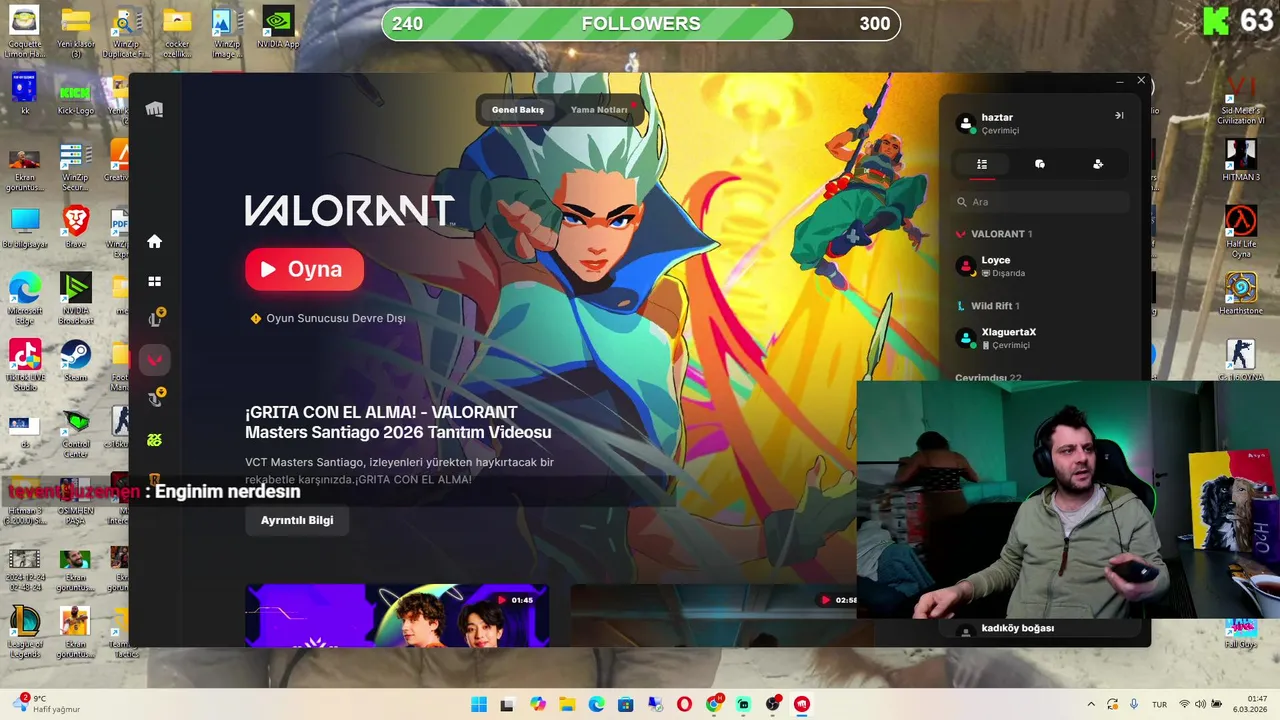This screenshot has width=1280, height=720.
Task: Open the Windows Start menu
Action: pyautogui.click(x=478, y=704)
